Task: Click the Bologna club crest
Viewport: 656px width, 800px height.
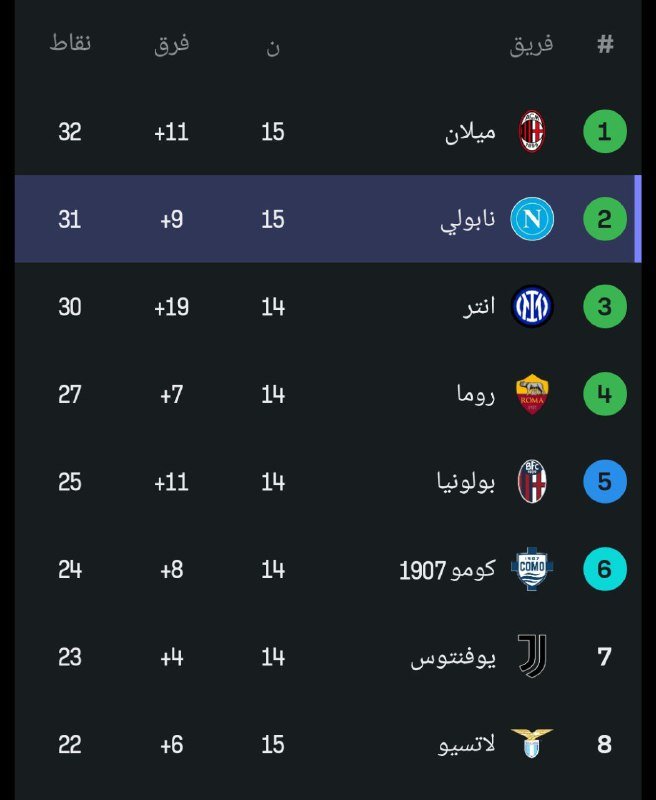Action: coord(532,482)
